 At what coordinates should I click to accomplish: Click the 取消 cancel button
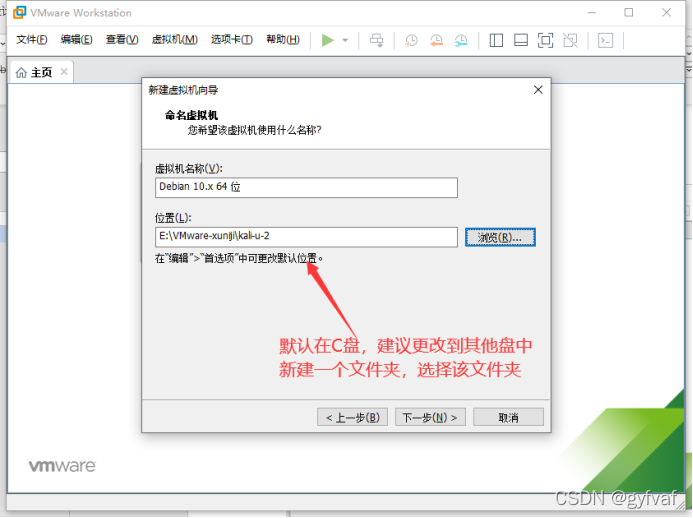[x=508, y=417]
